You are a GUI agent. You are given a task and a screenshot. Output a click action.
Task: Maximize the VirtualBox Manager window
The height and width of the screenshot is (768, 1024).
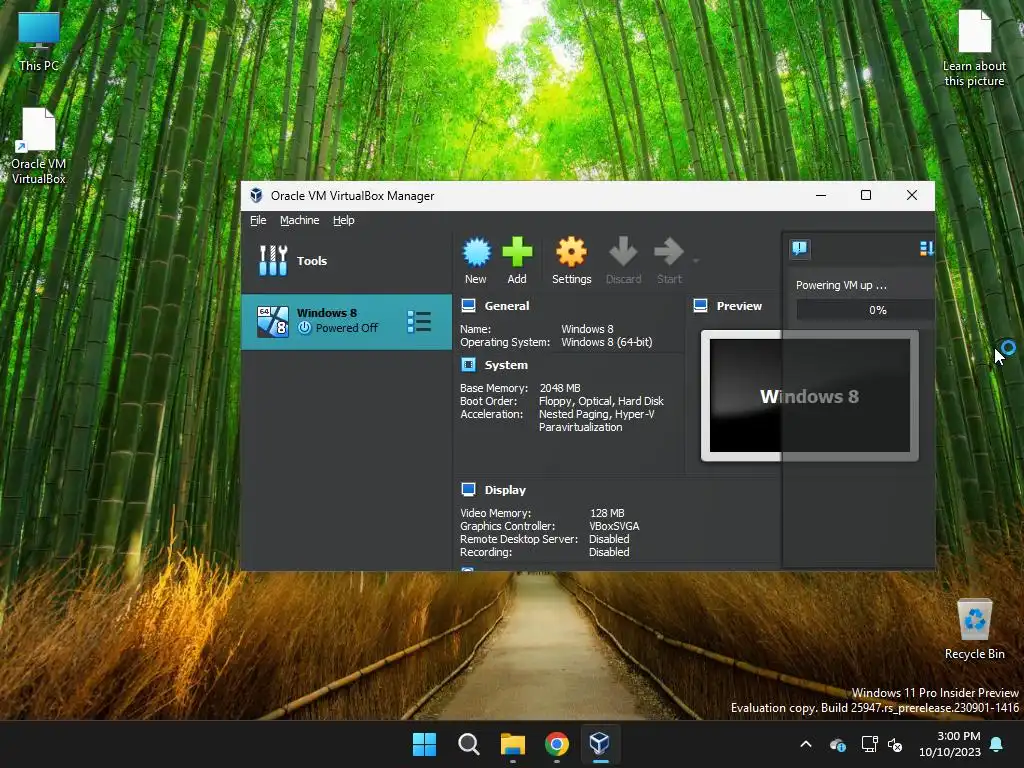866,195
